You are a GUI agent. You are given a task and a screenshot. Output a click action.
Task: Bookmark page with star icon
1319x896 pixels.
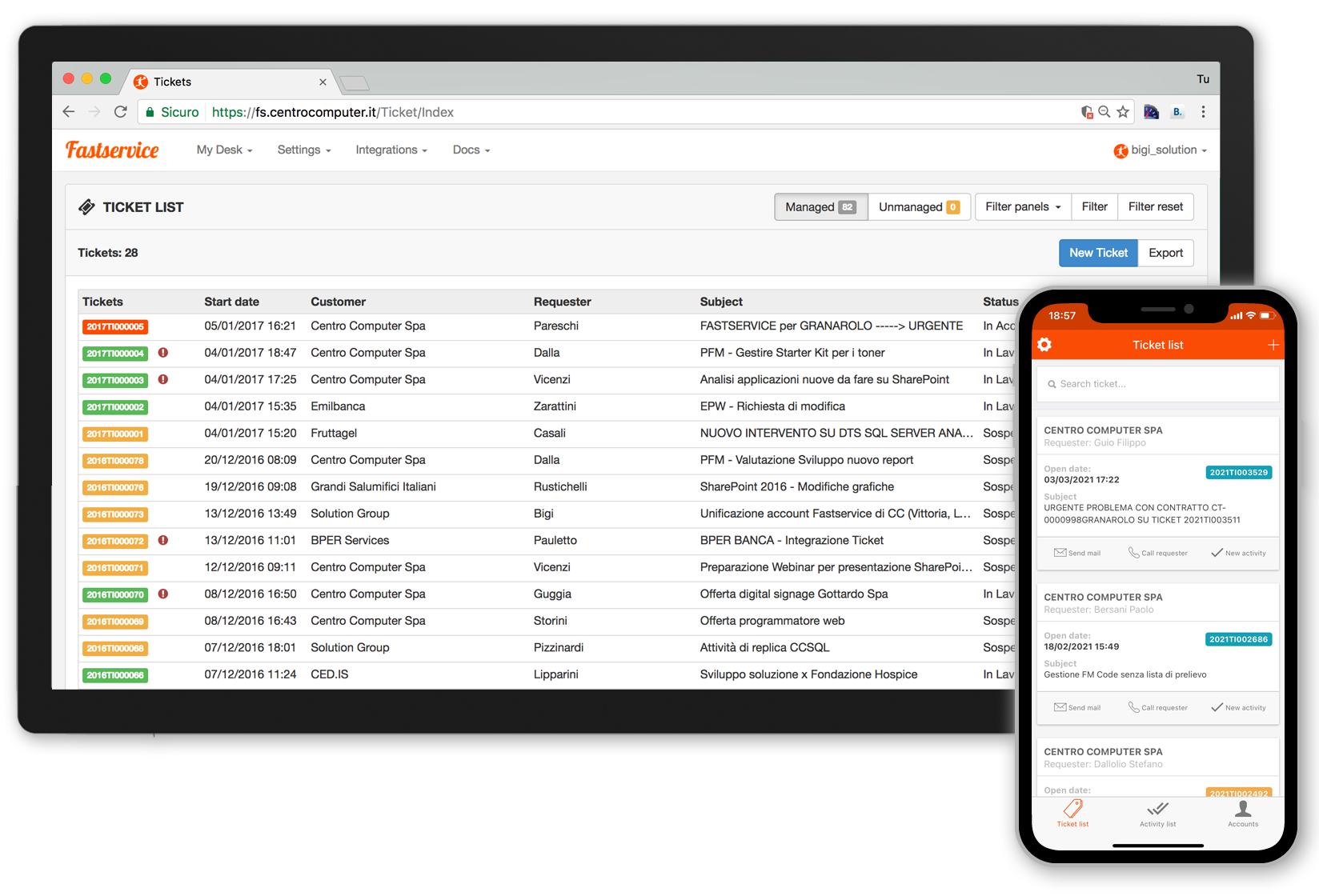pyautogui.click(x=1123, y=112)
